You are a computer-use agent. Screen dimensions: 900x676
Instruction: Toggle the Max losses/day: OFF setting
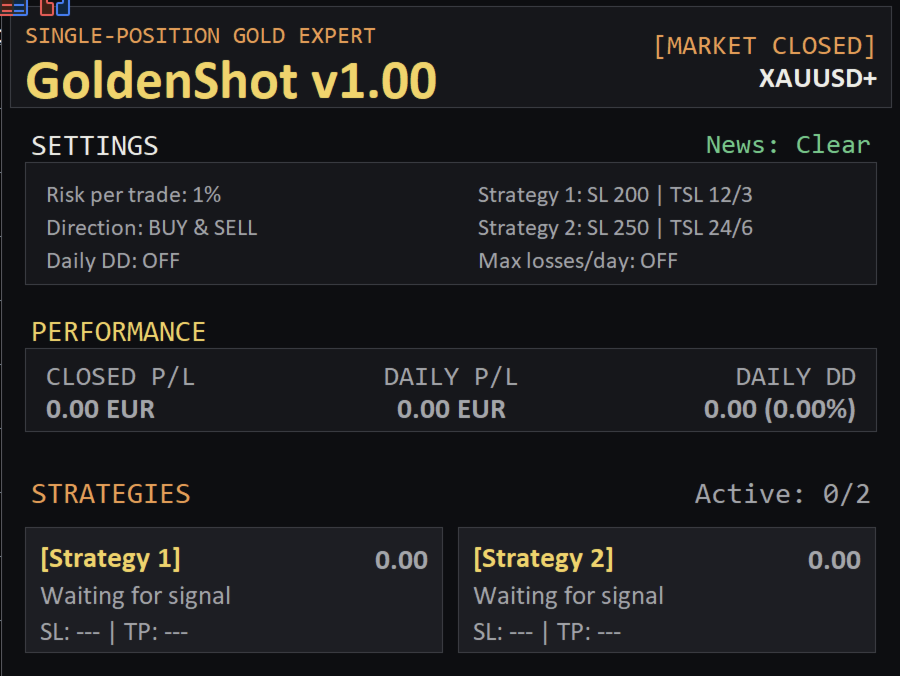coord(578,261)
